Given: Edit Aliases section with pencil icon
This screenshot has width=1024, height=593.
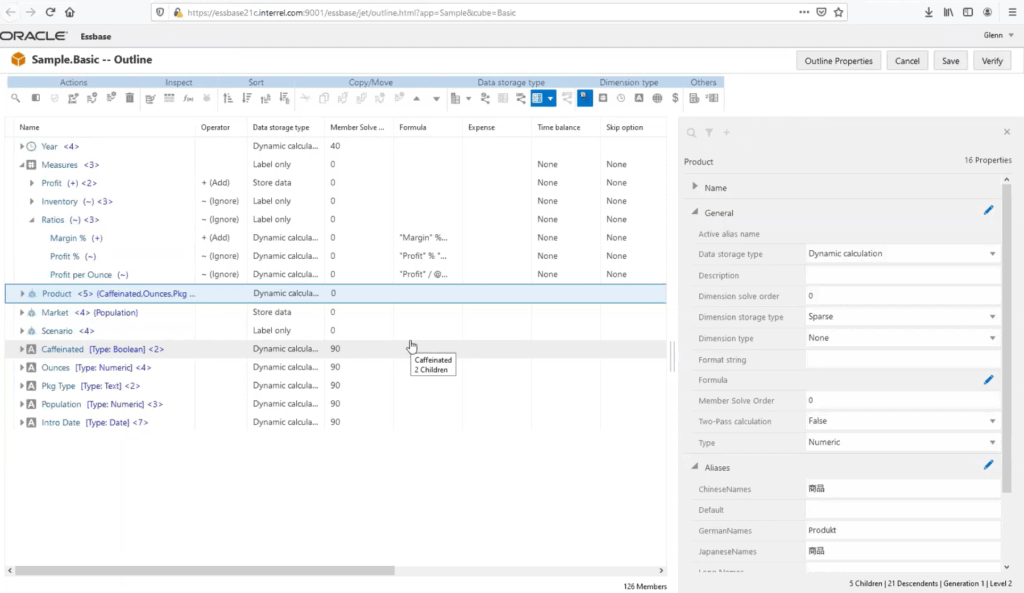Looking at the screenshot, I should coord(989,464).
